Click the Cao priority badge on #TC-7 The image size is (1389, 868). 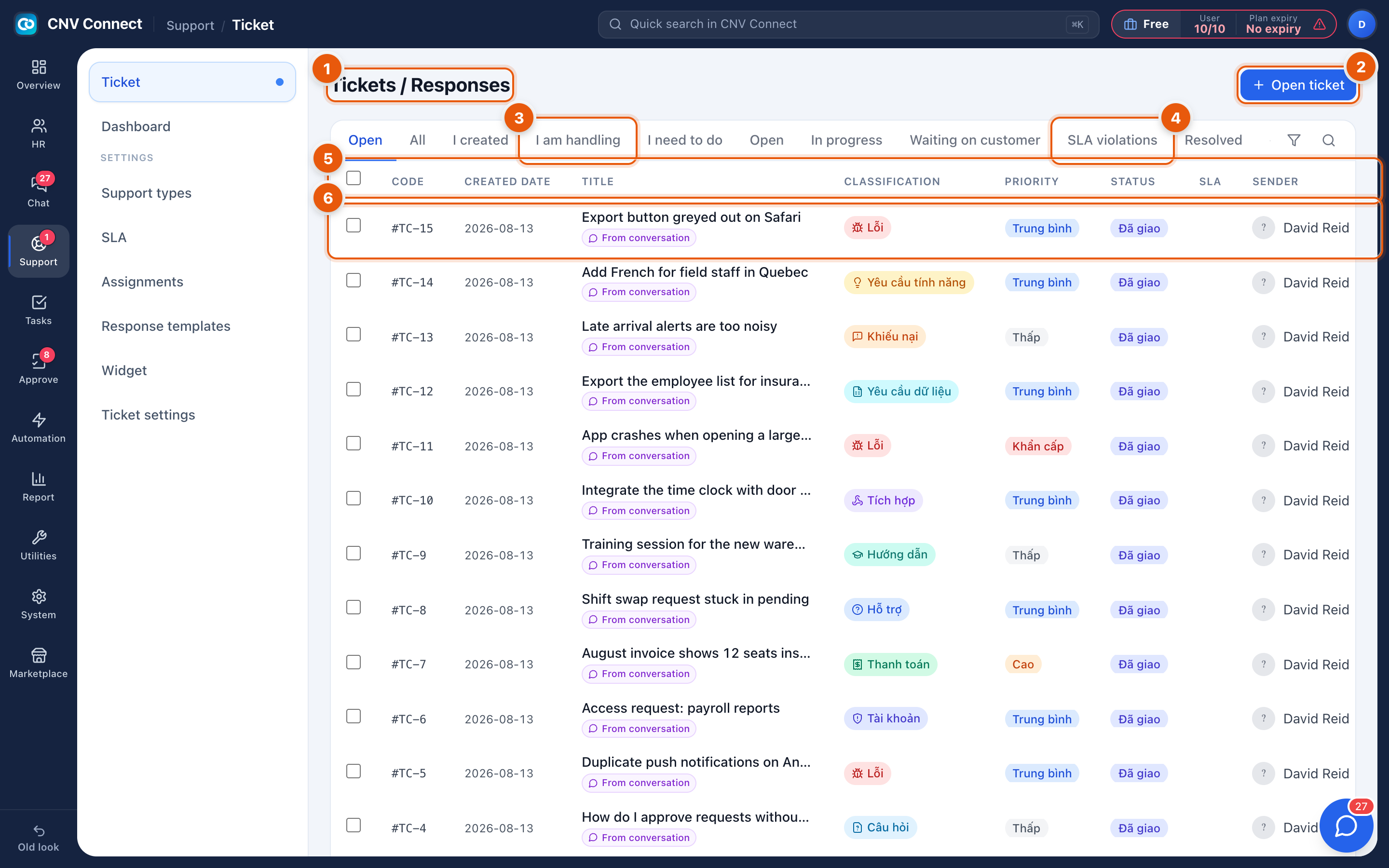point(1023,664)
